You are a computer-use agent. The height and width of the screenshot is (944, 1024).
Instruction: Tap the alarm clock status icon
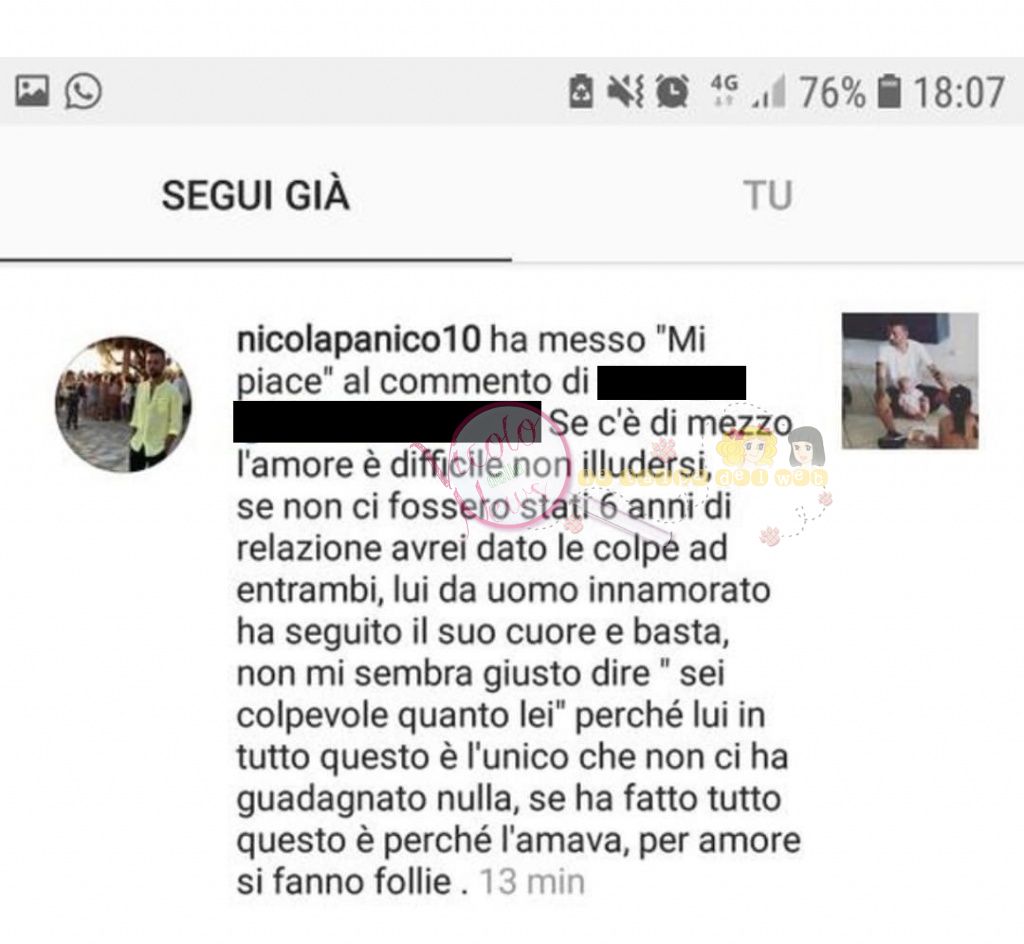pyautogui.click(x=672, y=91)
